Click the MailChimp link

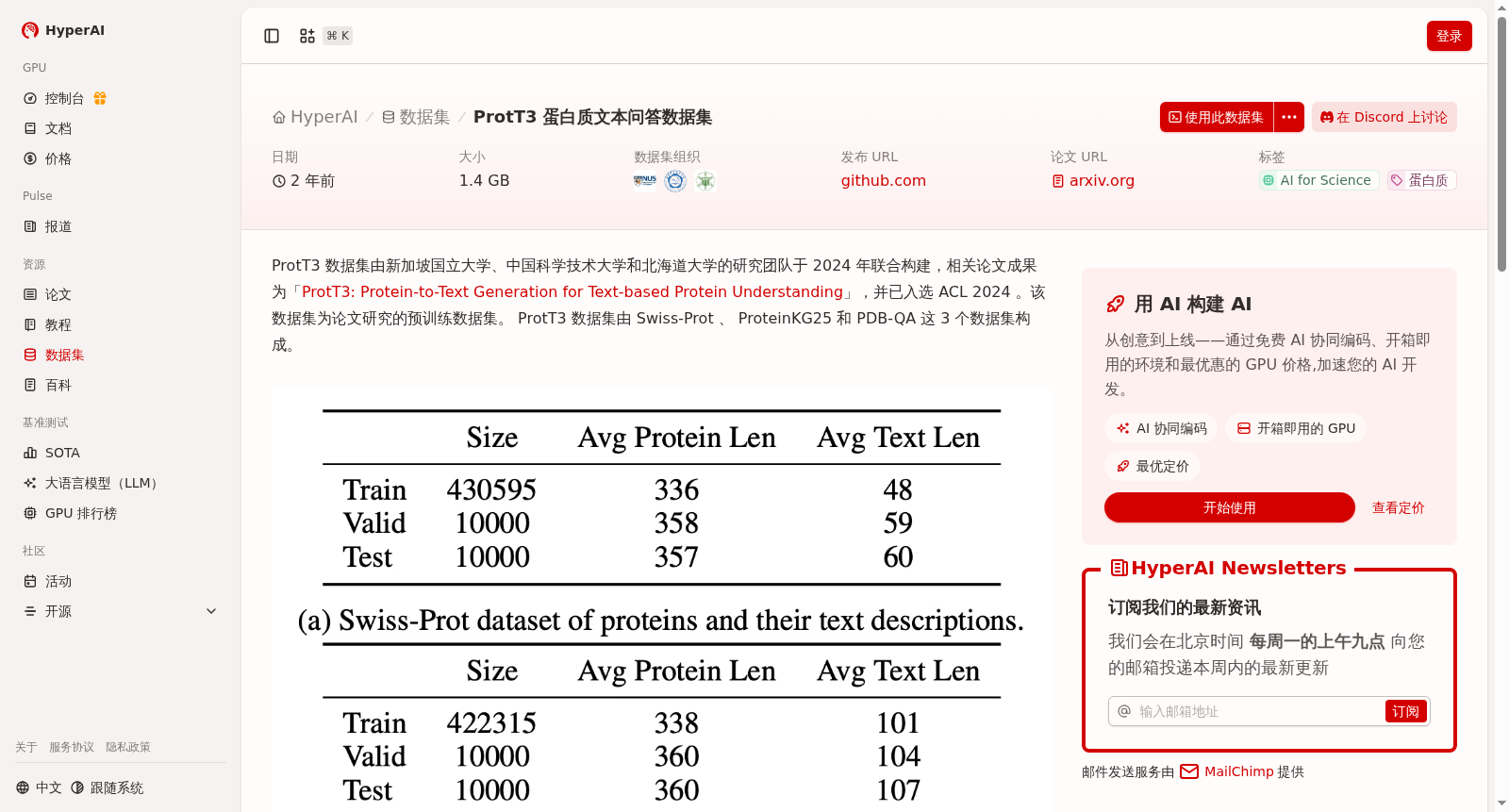coord(1239,771)
